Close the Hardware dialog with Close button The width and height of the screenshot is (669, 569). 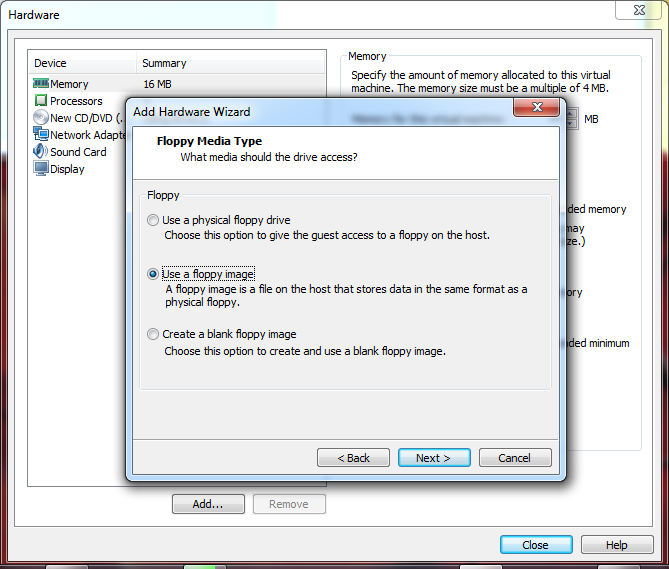click(536, 545)
